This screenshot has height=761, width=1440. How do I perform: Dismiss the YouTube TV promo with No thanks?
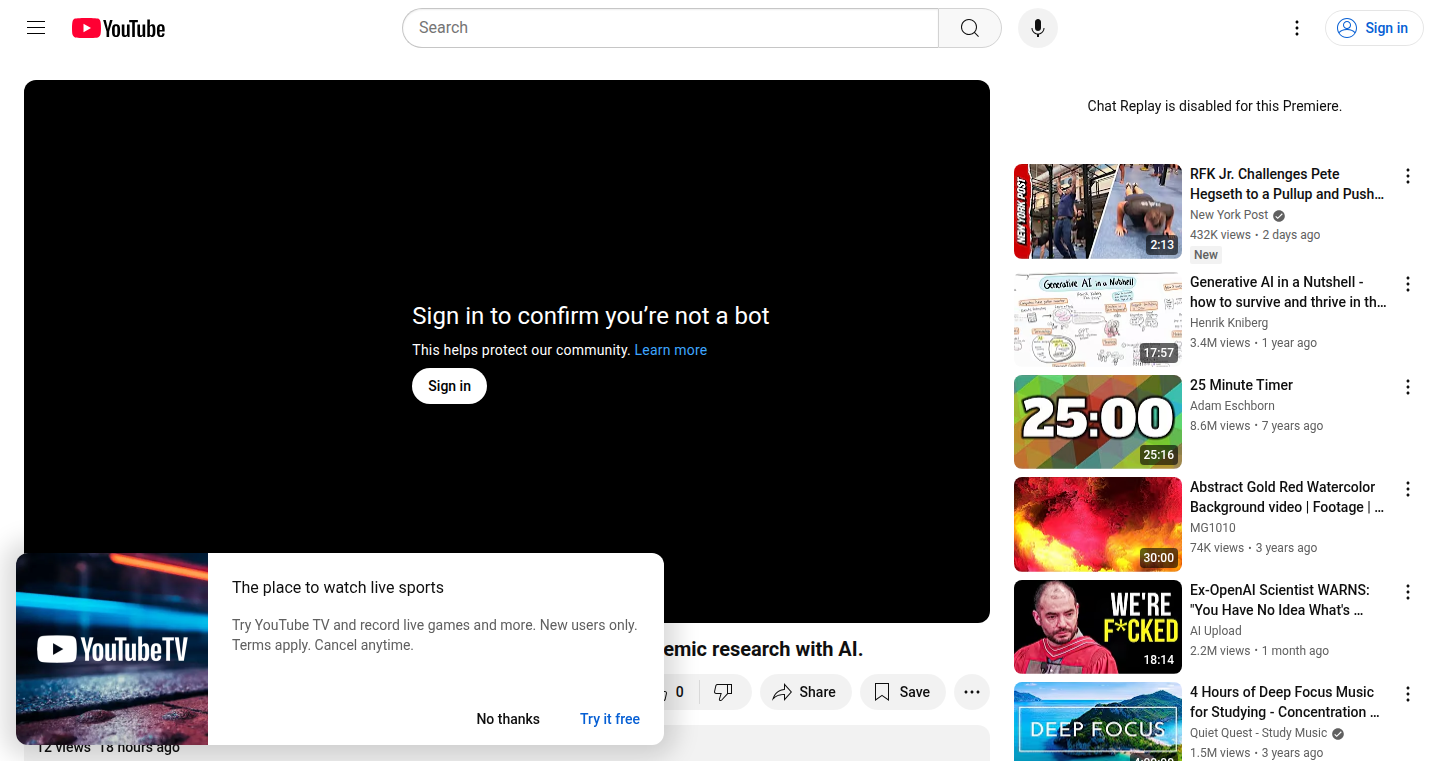pos(508,719)
